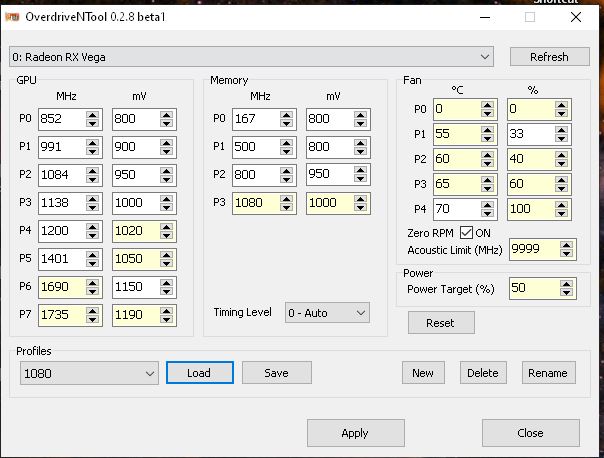This screenshot has height=458, width=604.
Task: Save the current profile
Action: (x=277, y=373)
